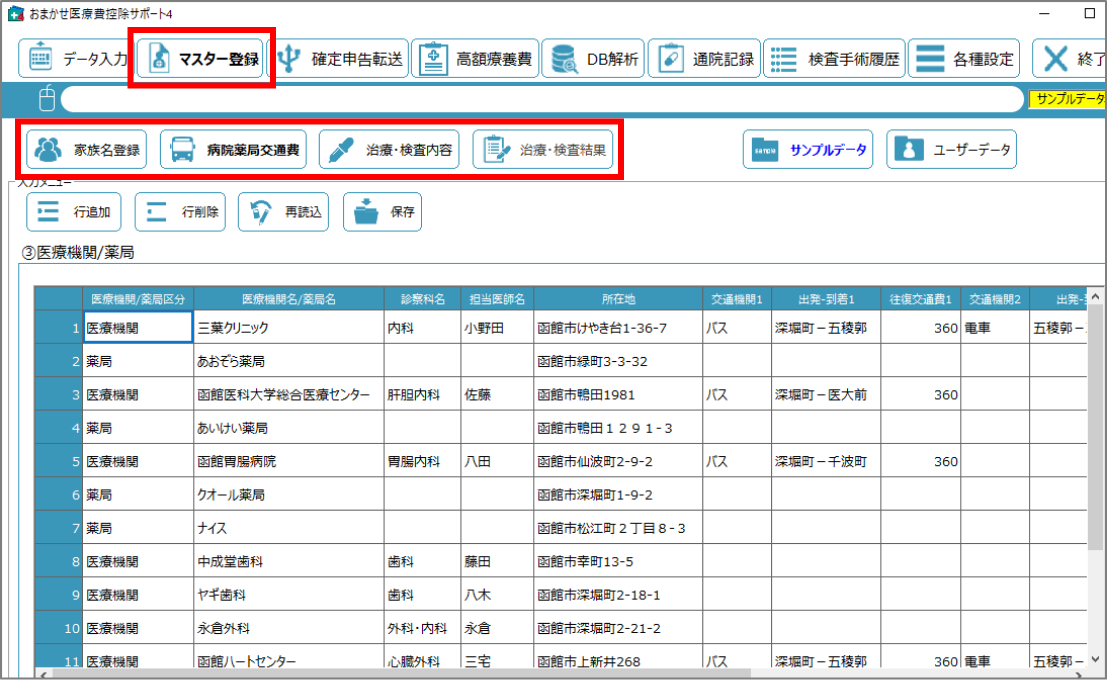Open the データ入力 calendar icon
1107x680 pixels.
(x=42, y=59)
